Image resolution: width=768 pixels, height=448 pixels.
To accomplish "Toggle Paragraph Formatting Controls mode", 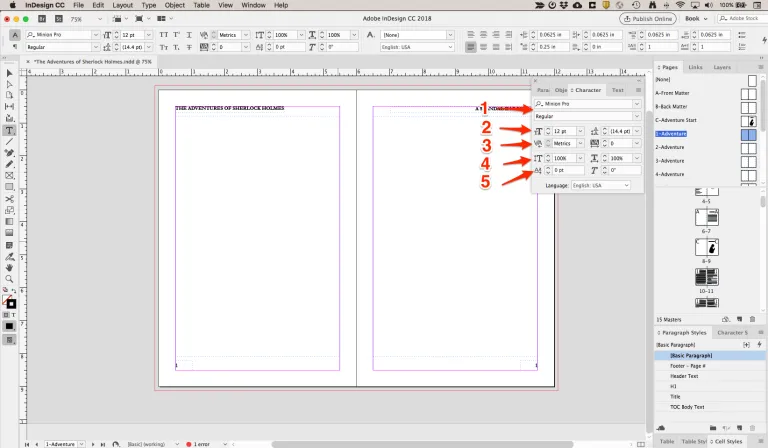I will click(x=15, y=47).
